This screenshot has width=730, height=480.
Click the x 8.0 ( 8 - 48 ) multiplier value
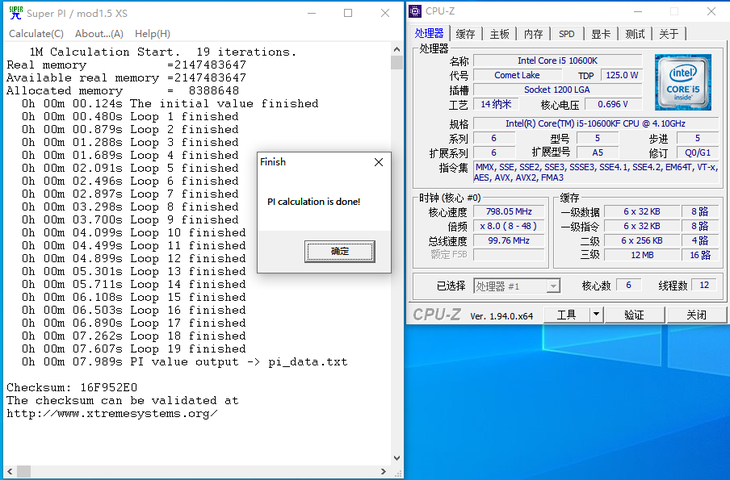click(x=509, y=226)
